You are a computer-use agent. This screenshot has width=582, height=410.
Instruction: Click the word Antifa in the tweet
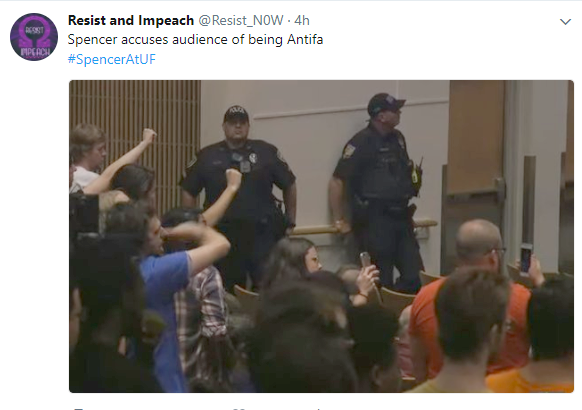click(305, 39)
